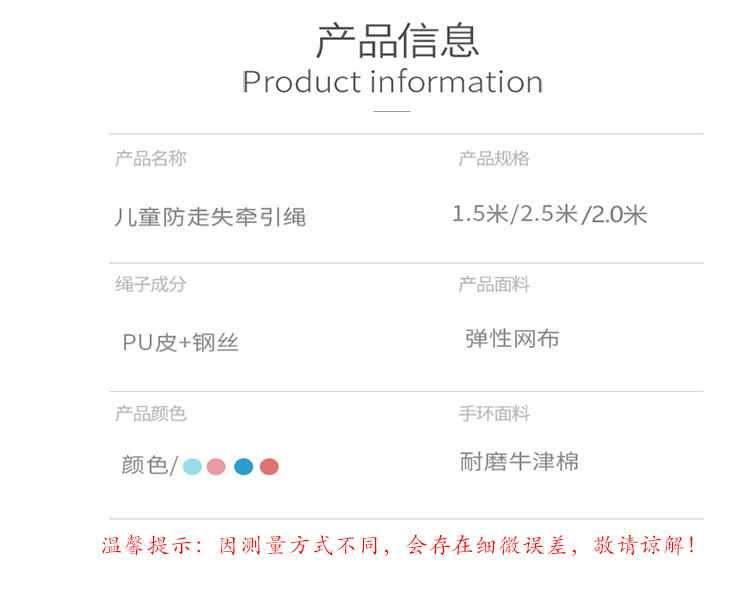This screenshot has width=750, height=607.
Task: Select the PU皮+钢丝 material text
Action: point(181,343)
